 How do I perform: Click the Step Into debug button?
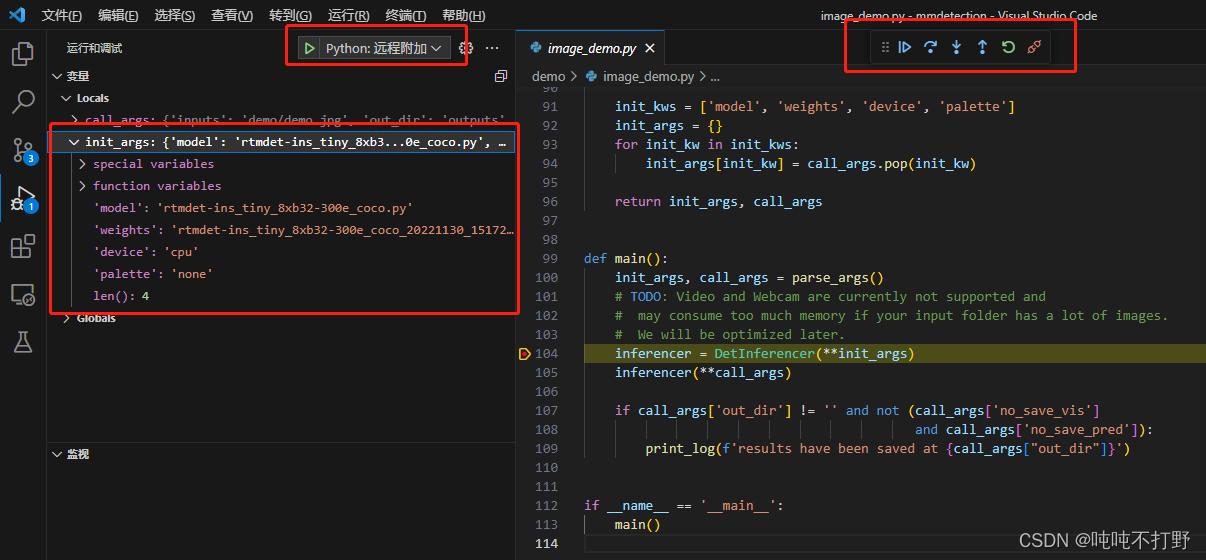pyautogui.click(x=957, y=47)
